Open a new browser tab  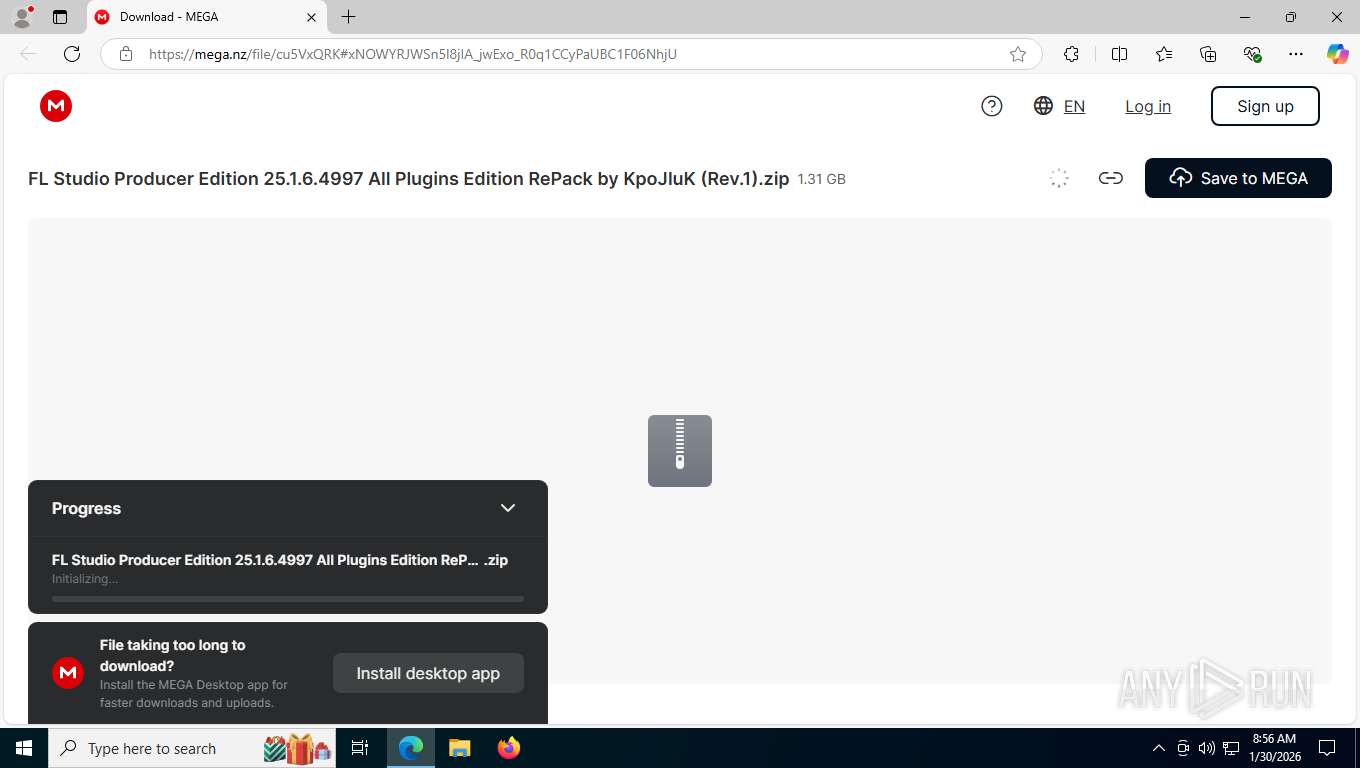(x=348, y=17)
